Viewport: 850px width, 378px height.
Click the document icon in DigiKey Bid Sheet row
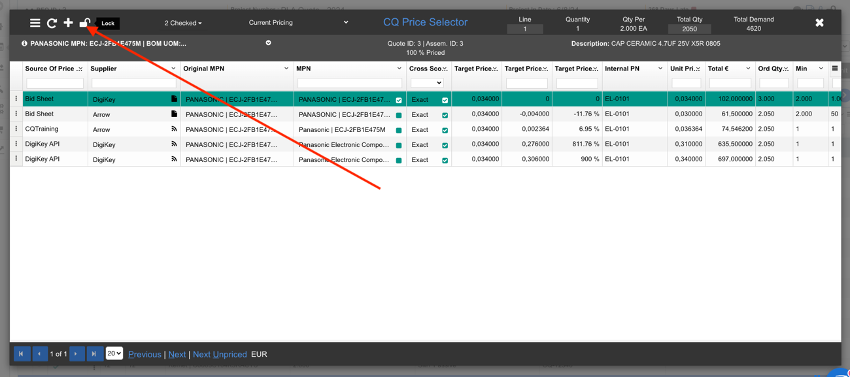174,99
